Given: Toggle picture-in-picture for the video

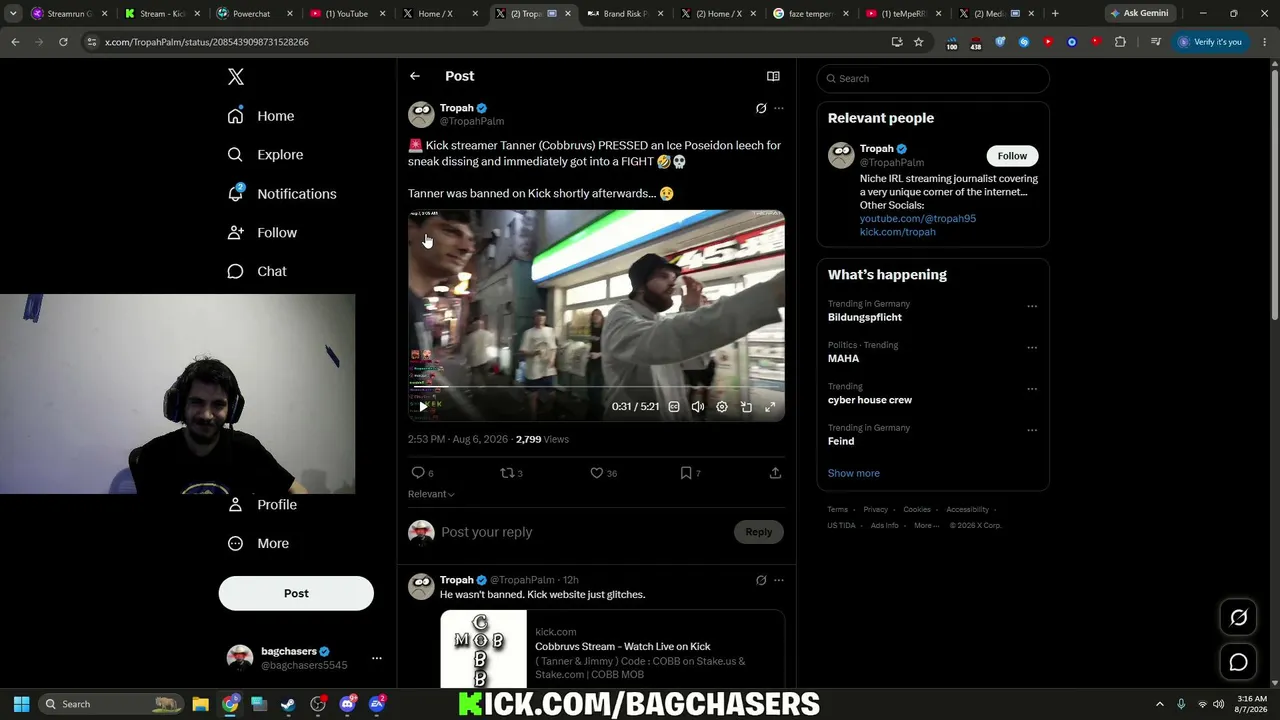Looking at the screenshot, I should point(746,407).
